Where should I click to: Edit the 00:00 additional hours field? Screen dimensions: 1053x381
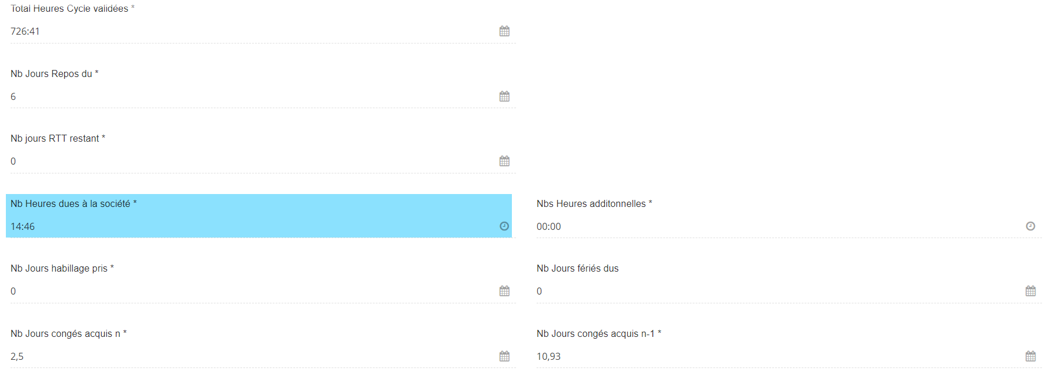click(779, 226)
